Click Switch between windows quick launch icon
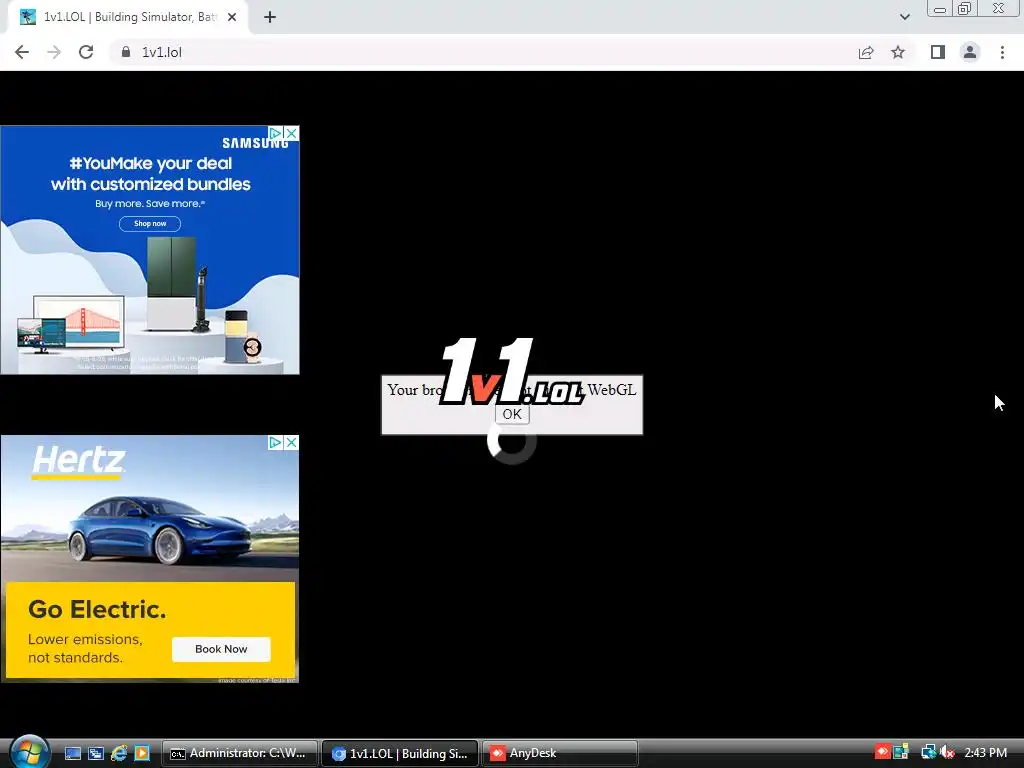1024x768 pixels. (96, 753)
